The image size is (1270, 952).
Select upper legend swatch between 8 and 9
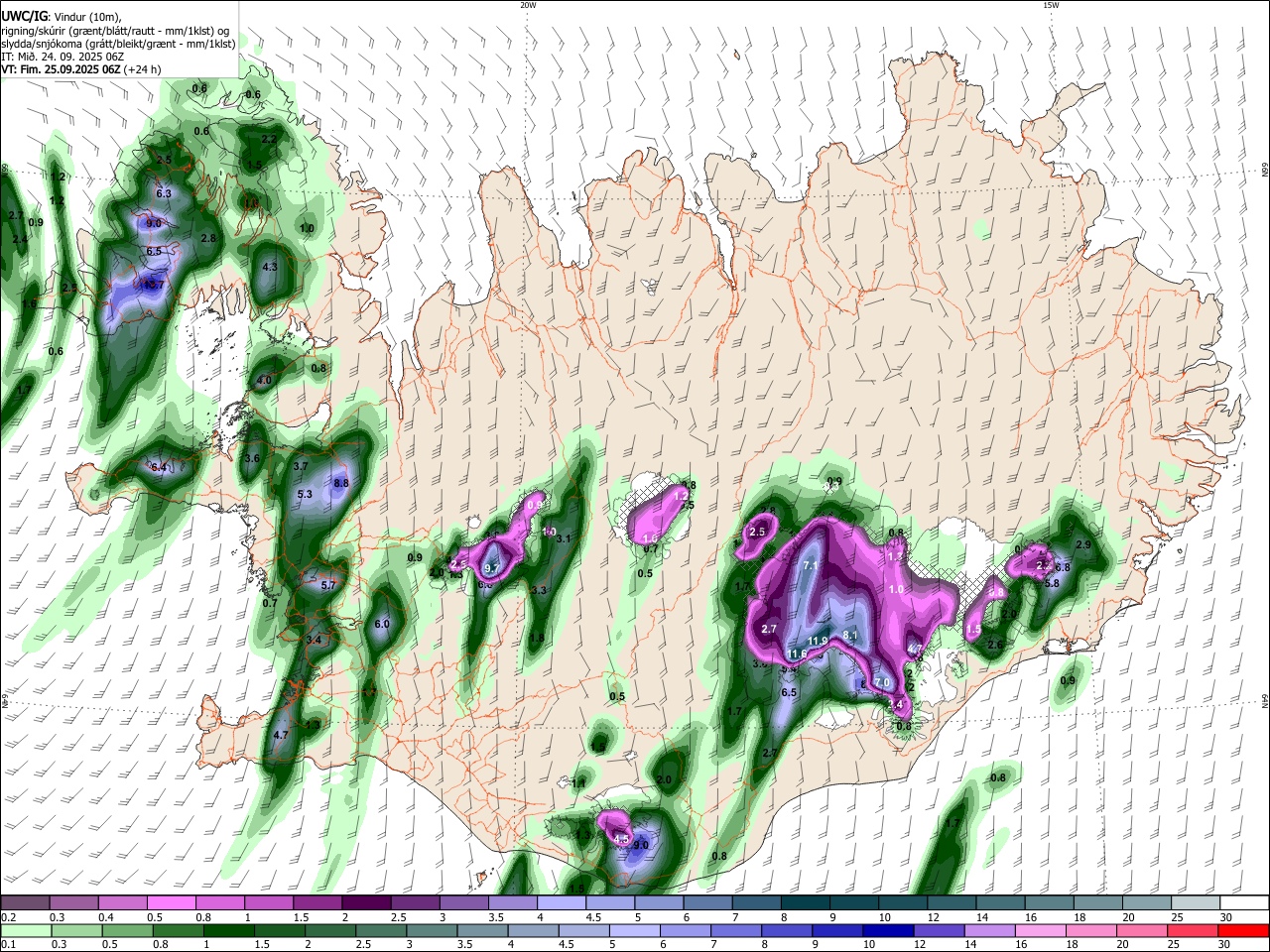point(806,903)
